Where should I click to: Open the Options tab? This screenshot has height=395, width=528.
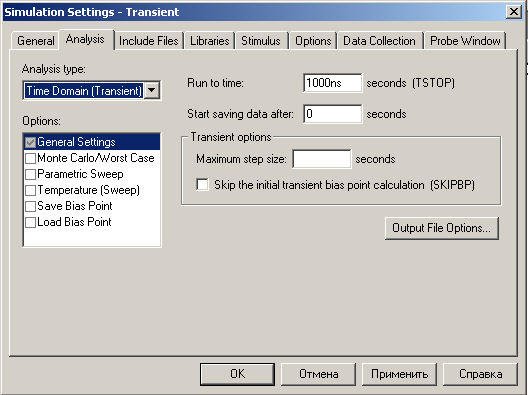tap(313, 41)
